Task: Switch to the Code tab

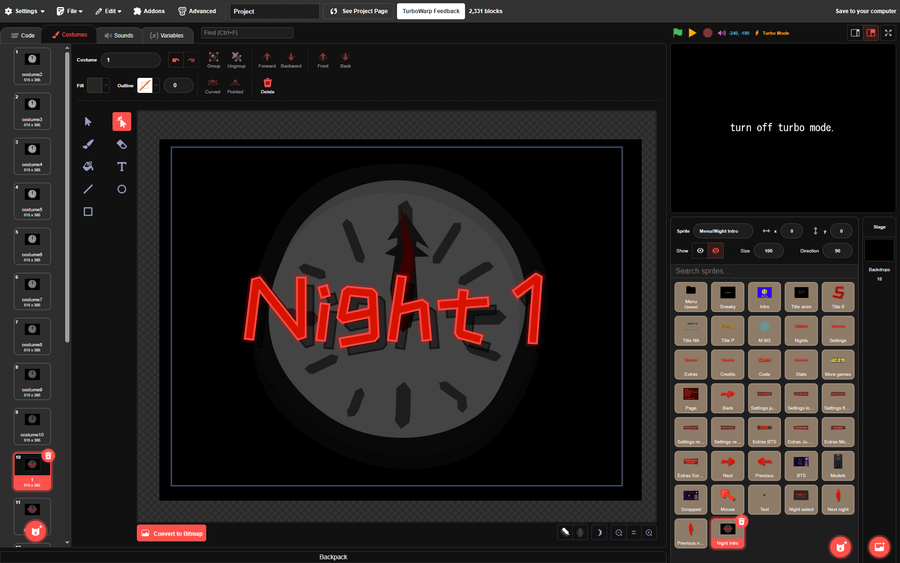Action: (23, 35)
